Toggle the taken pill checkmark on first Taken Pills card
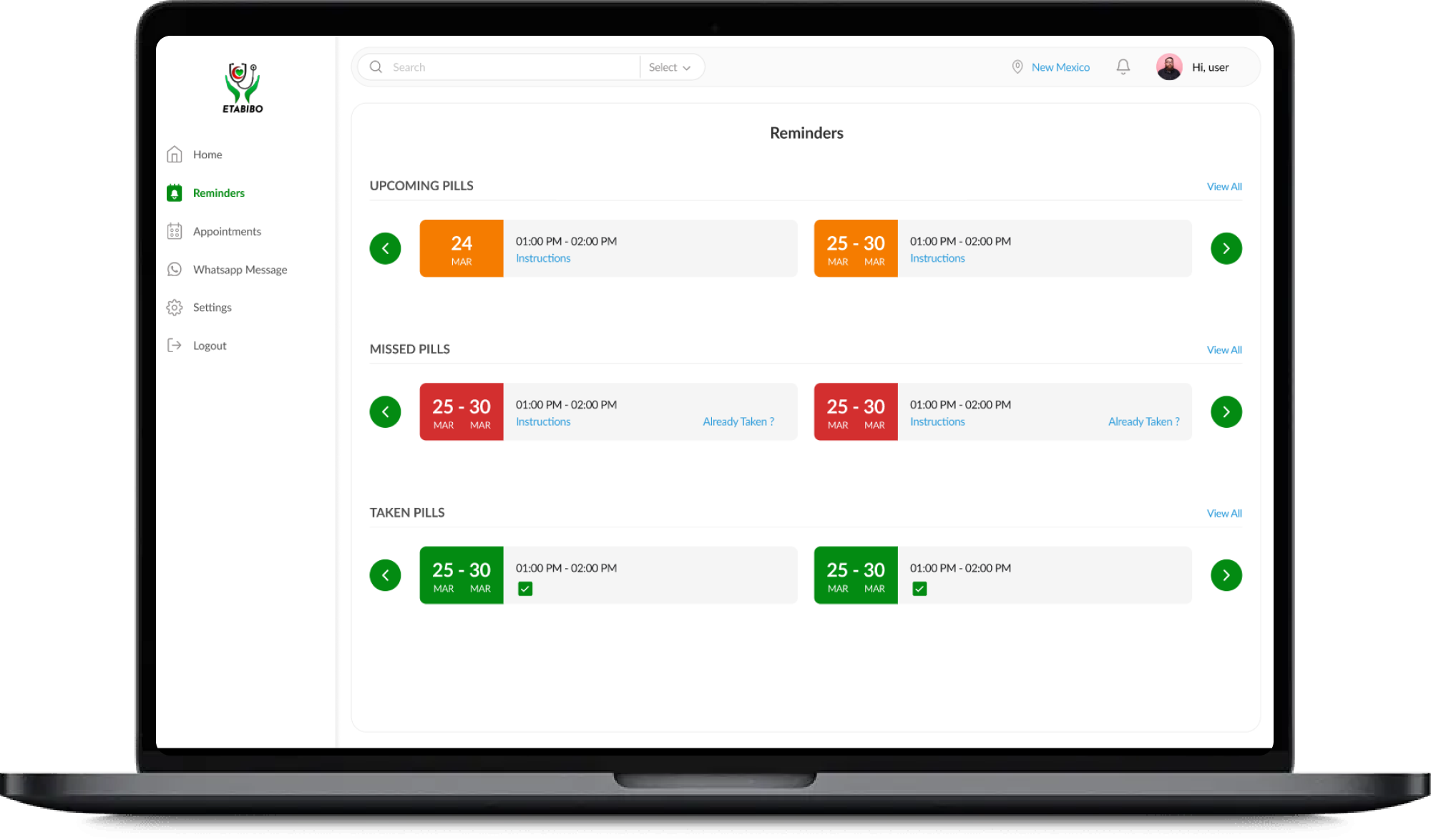The height and width of the screenshot is (840, 1431). point(525,588)
